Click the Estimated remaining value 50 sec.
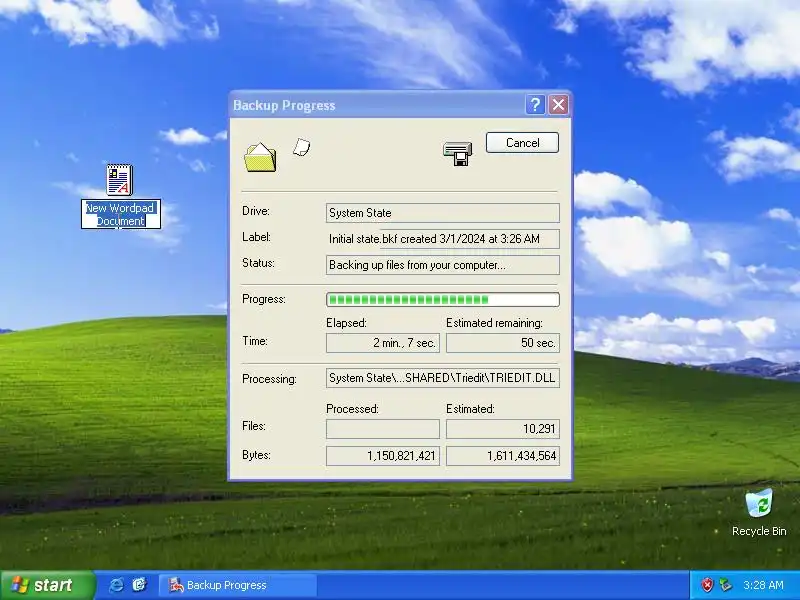This screenshot has height=600, width=800. pos(503,343)
